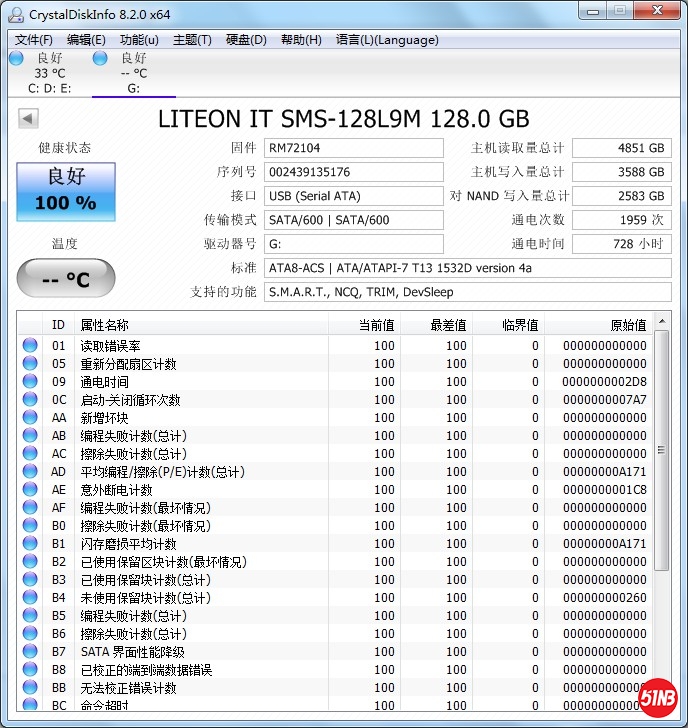Click the 固件 firmware RM72104 field

pos(353,148)
